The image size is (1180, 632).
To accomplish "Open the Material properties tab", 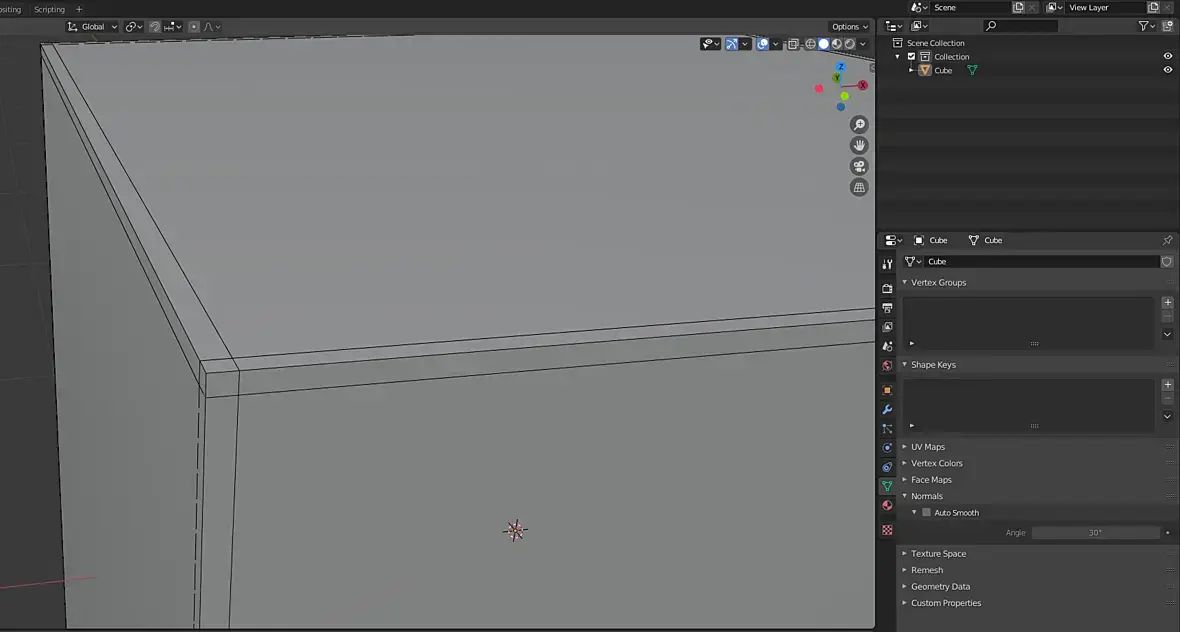I will point(887,506).
